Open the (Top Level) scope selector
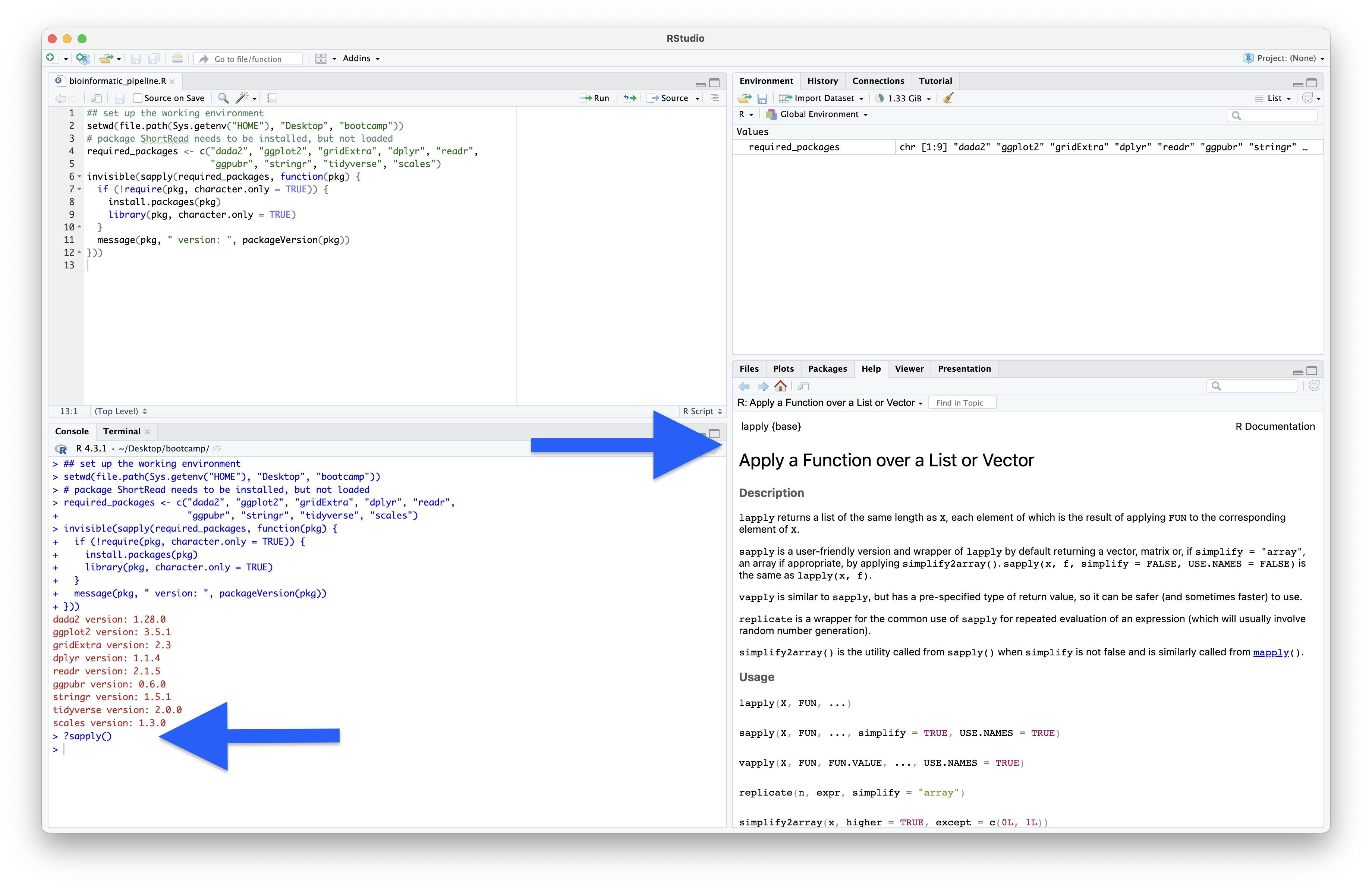Screen dimensions: 1372x888 120,411
